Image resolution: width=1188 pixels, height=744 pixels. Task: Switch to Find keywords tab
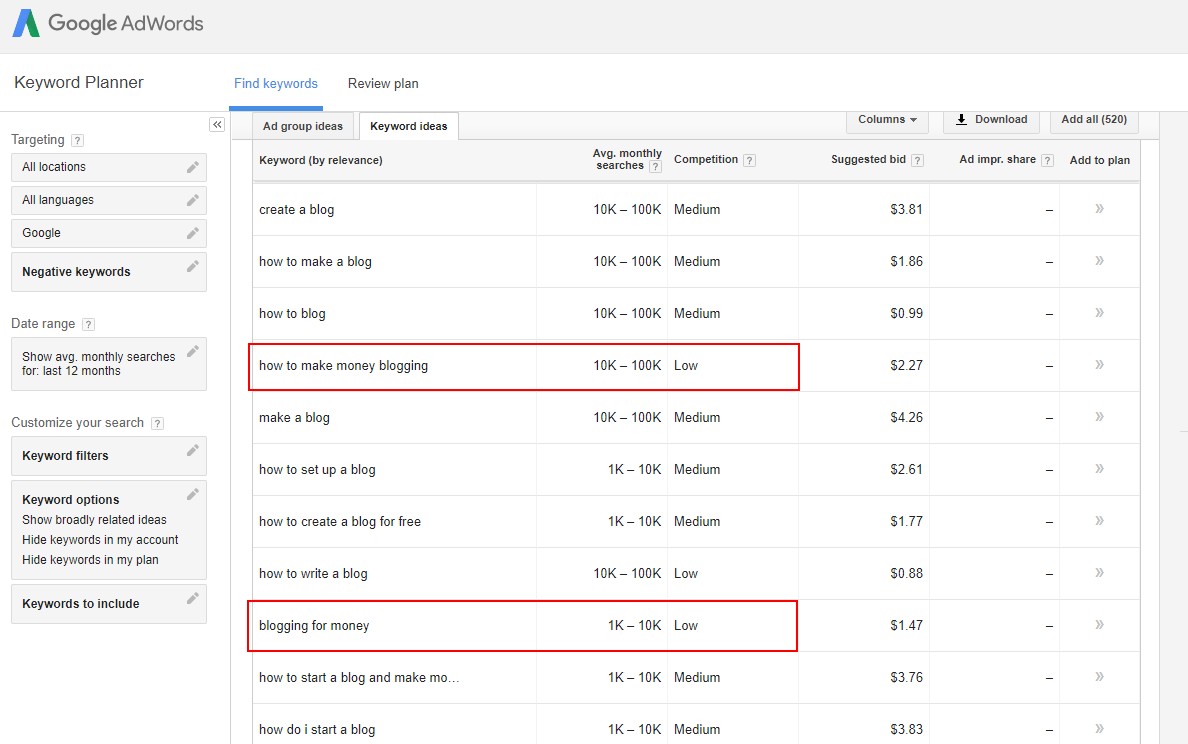click(x=276, y=83)
